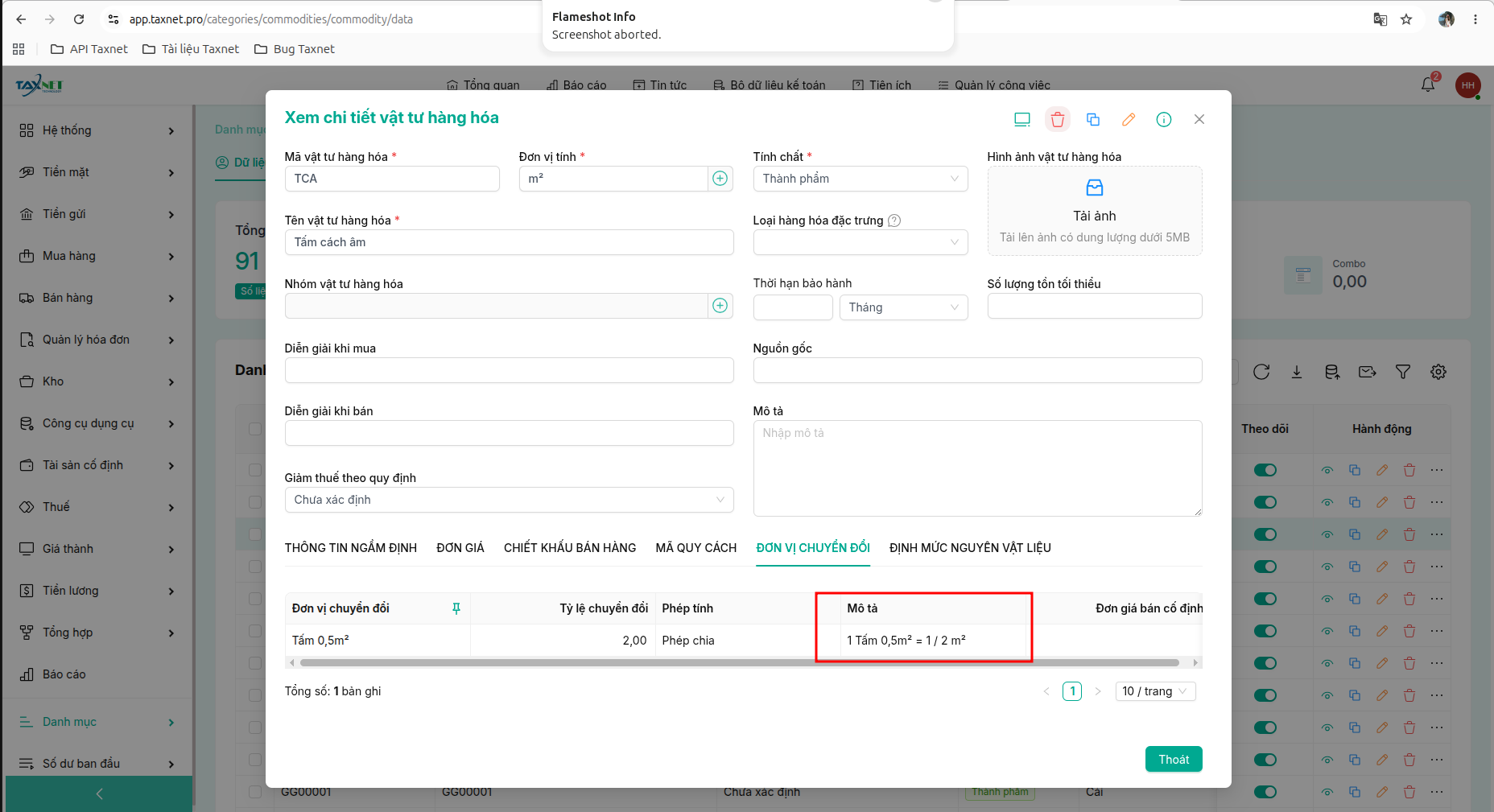Viewport: 1494px width, 812px height.
Task: Open the notification bell icon
Action: click(x=1428, y=84)
